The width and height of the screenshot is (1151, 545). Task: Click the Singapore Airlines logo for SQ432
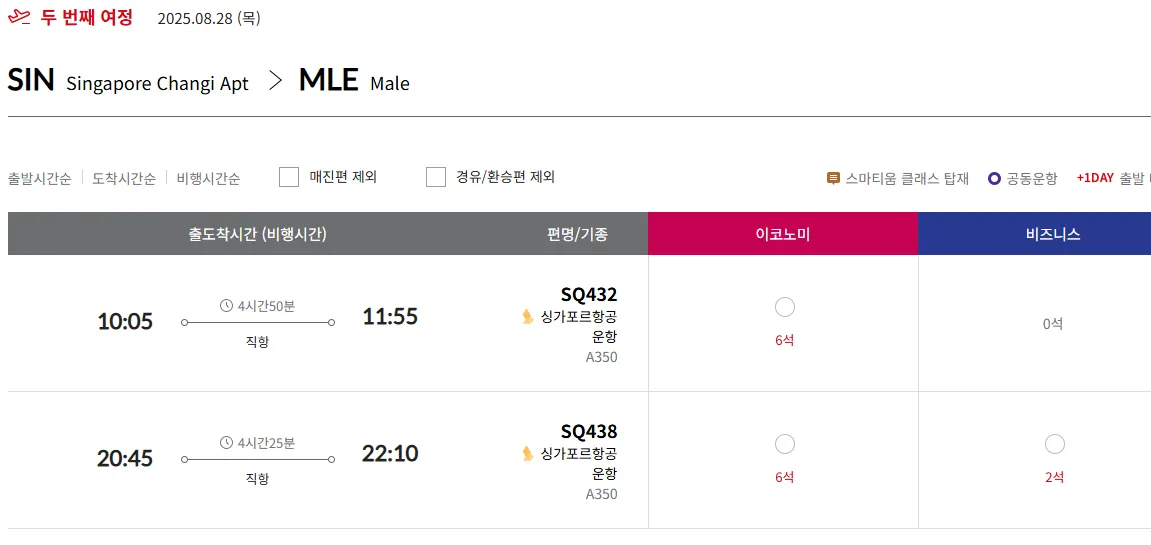pos(528,317)
